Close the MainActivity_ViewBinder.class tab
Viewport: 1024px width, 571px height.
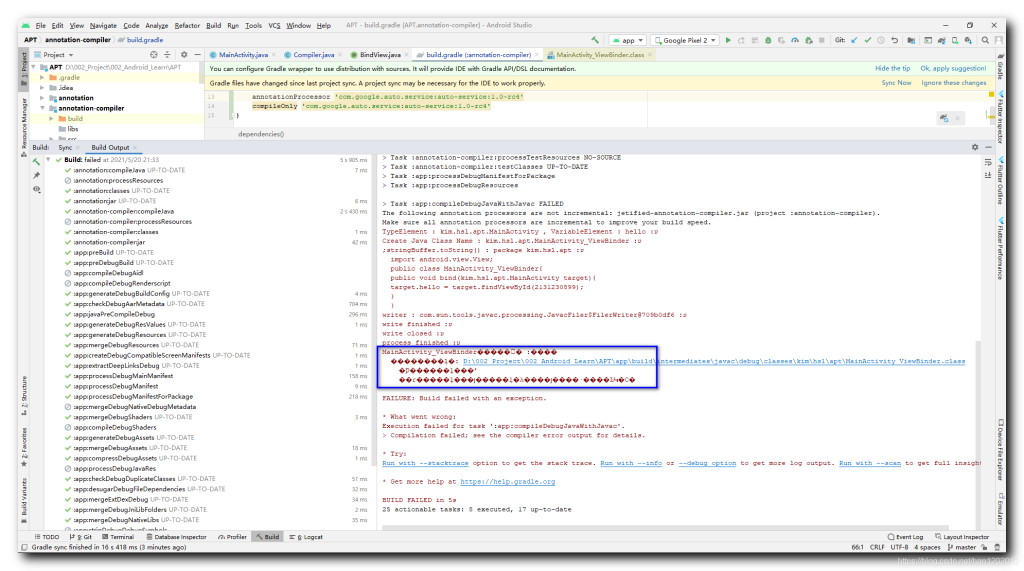pyautogui.click(x=651, y=54)
